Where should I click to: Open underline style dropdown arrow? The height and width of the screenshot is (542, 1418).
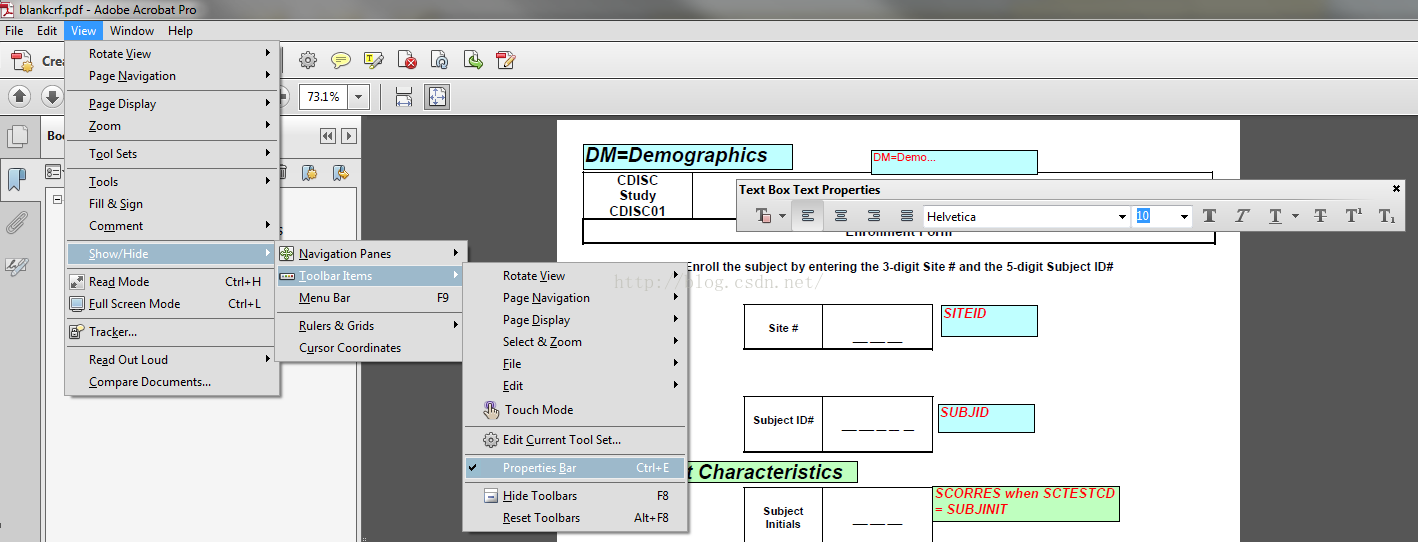1295,216
